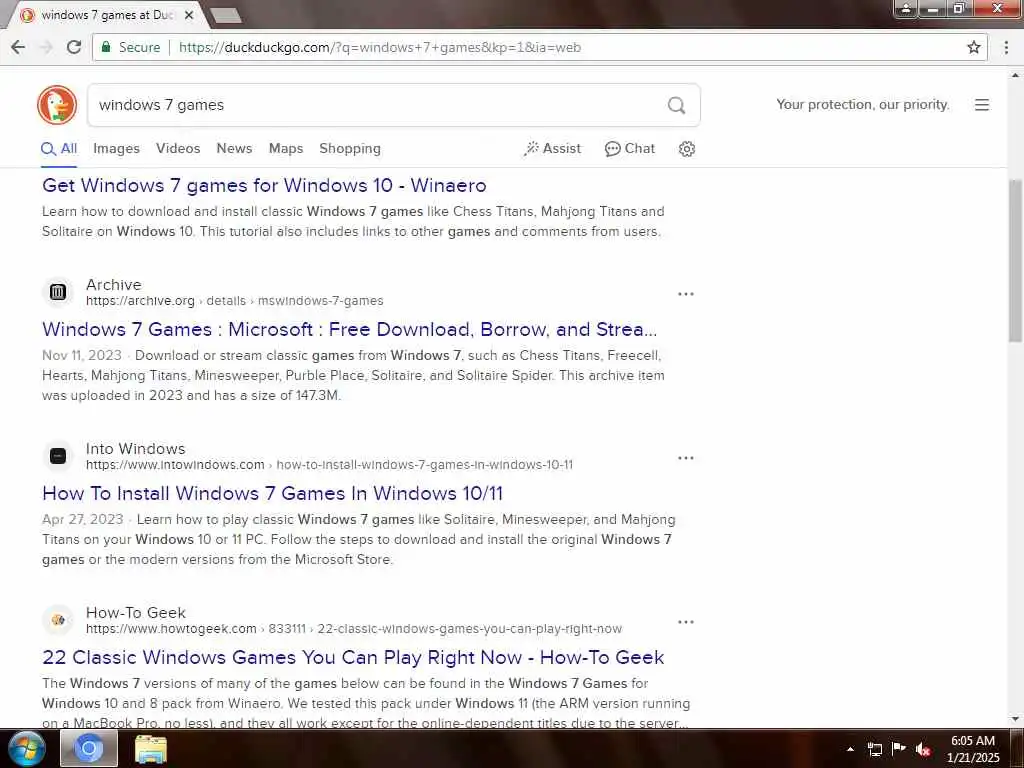The image size is (1024, 768).
Task: Click the Secure padlock site info
Action: [130, 47]
